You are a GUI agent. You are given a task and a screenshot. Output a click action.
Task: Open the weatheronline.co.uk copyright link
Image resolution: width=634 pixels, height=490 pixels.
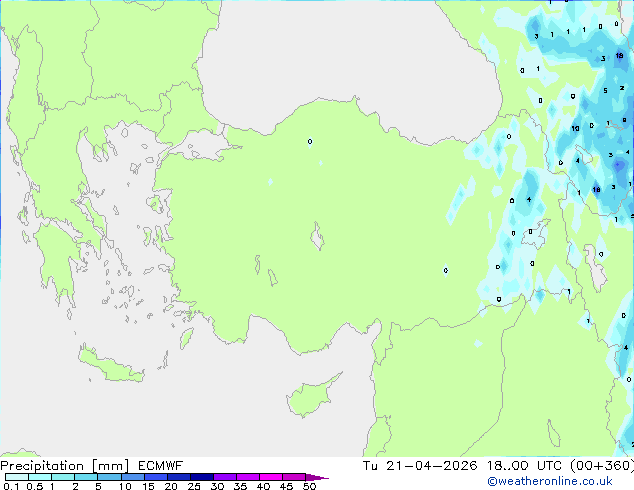[x=550, y=482]
